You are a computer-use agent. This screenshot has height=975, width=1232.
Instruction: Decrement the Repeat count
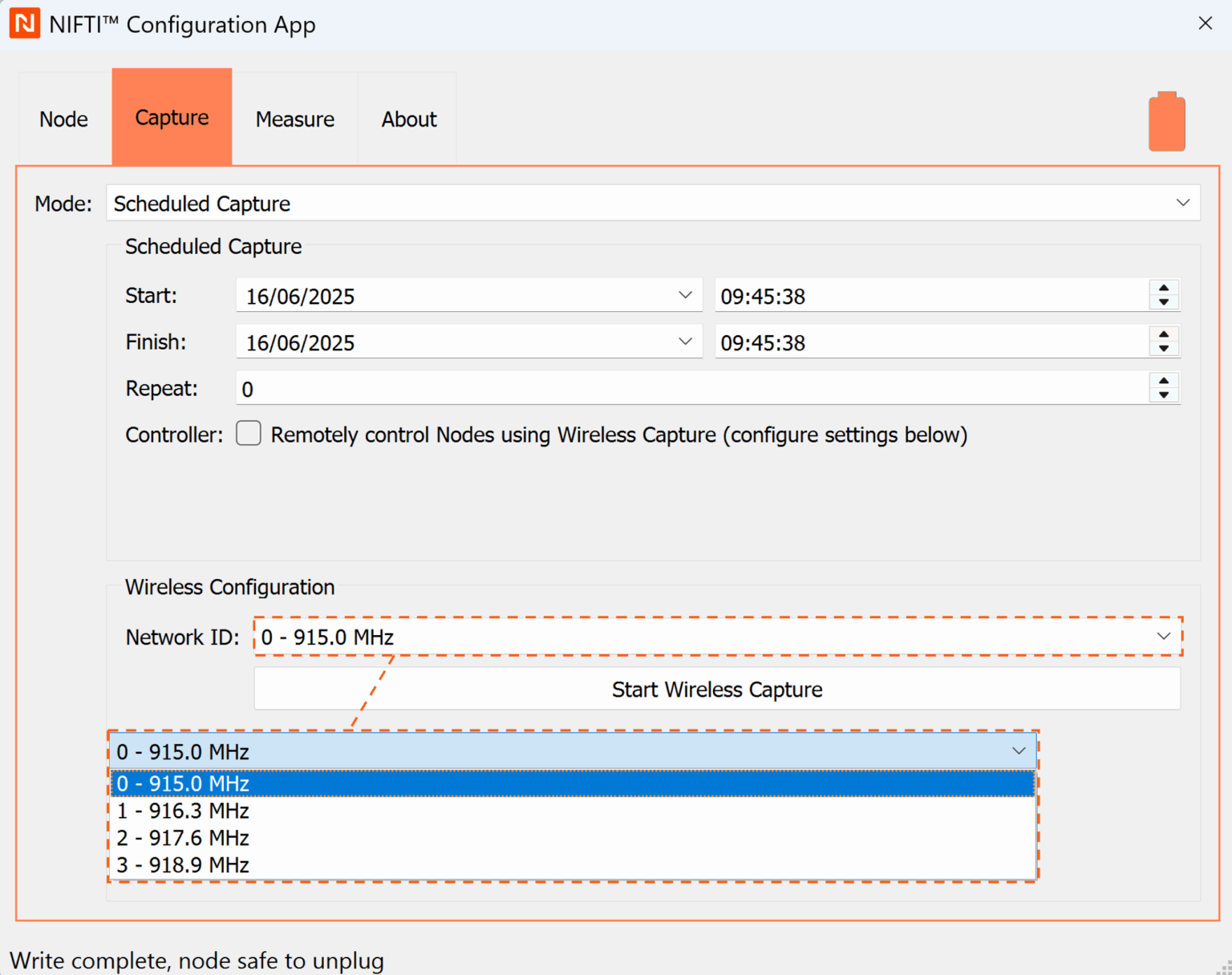click(x=1164, y=395)
